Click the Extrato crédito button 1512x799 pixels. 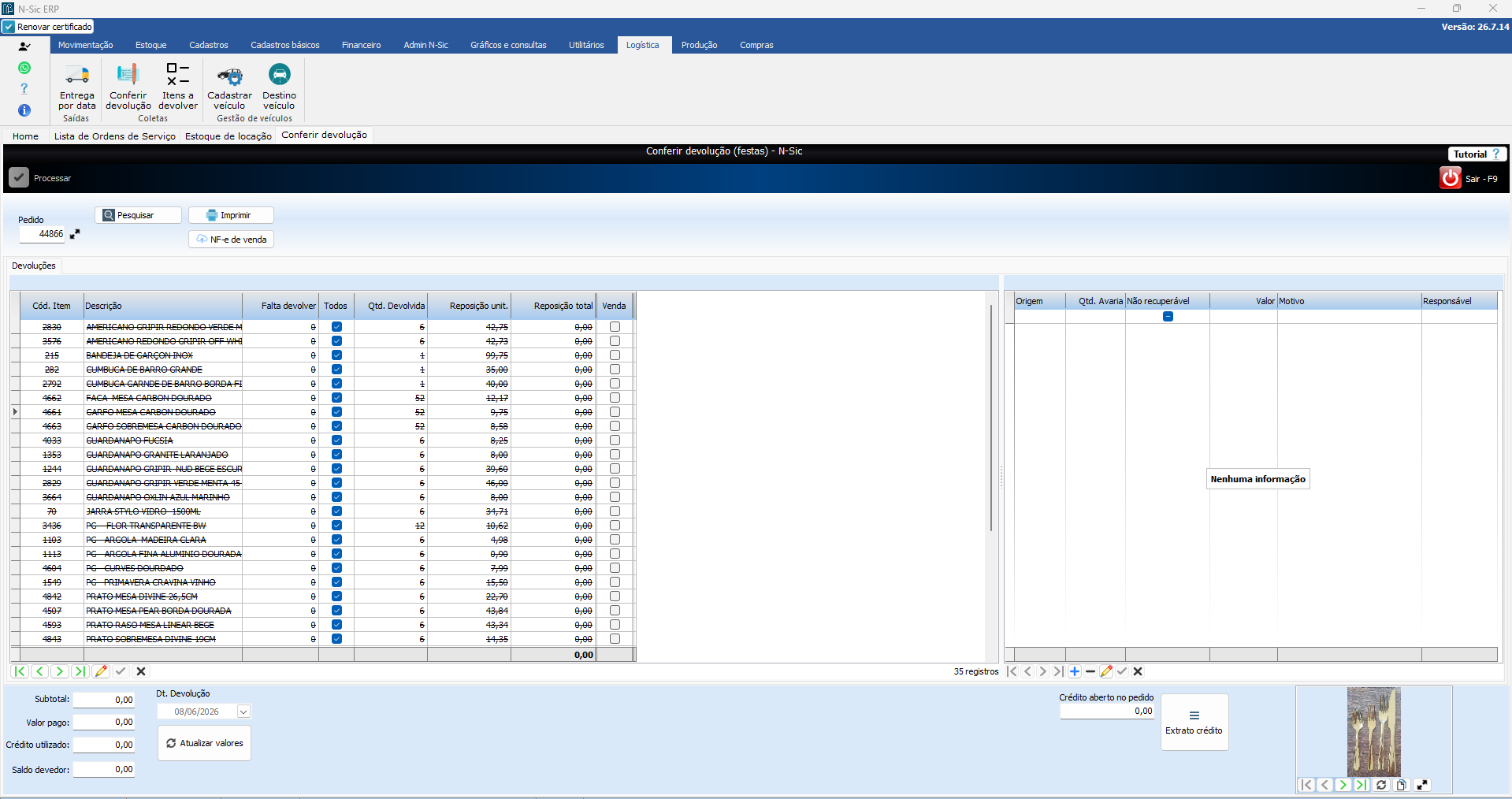tap(1194, 722)
